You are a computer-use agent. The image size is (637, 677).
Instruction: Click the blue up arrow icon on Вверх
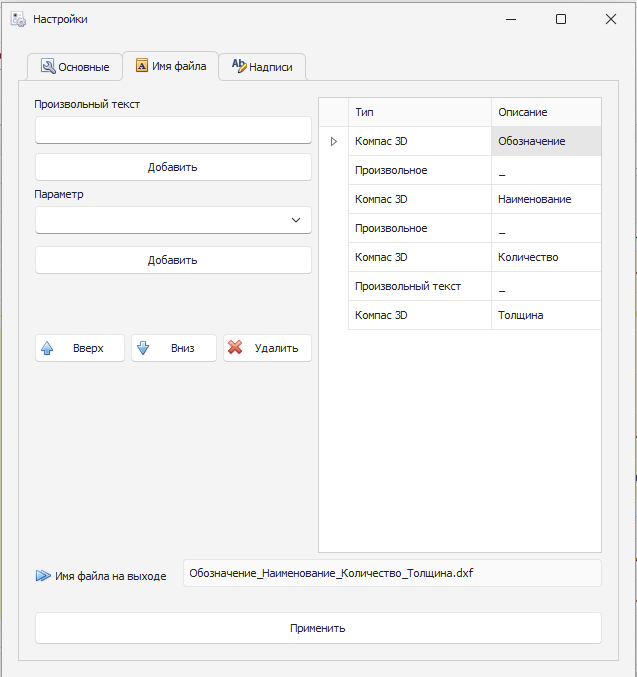[x=47, y=348]
